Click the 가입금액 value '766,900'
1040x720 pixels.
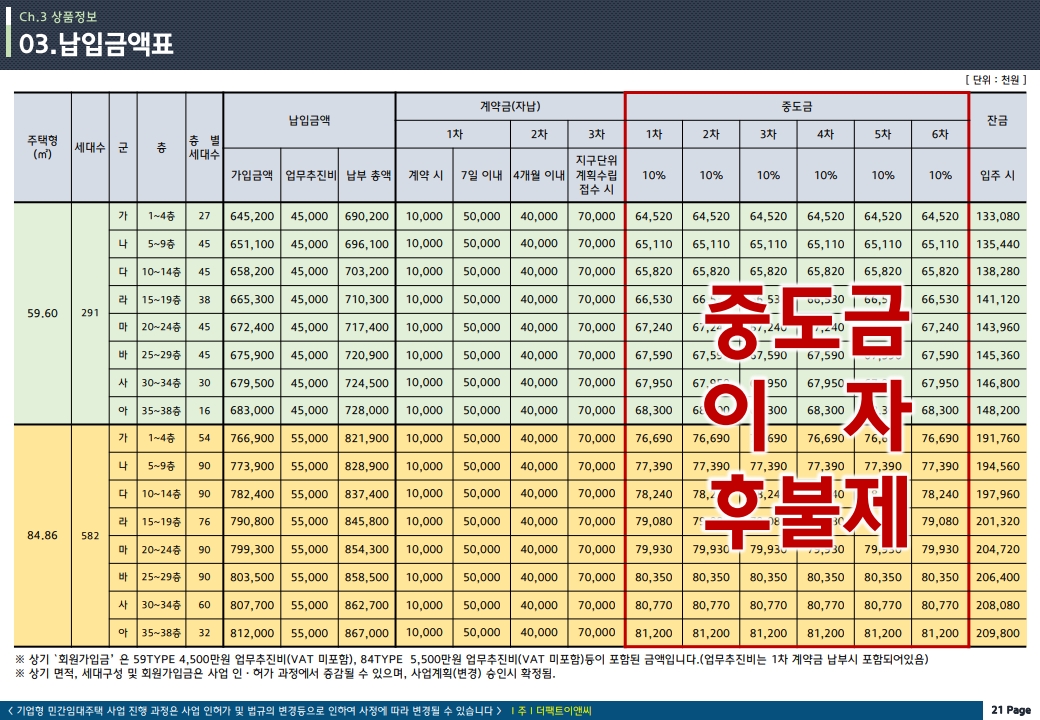coord(252,438)
